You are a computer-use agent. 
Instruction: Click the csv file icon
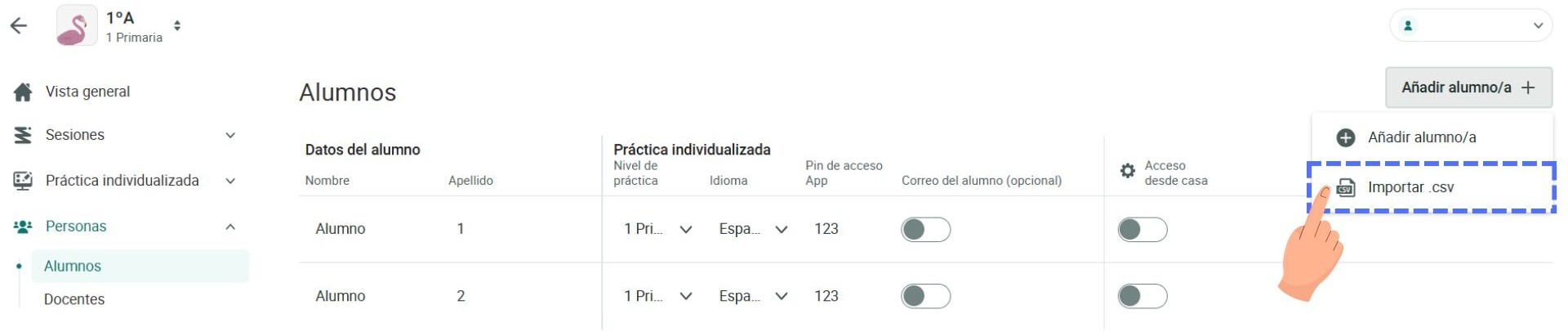(x=1346, y=188)
